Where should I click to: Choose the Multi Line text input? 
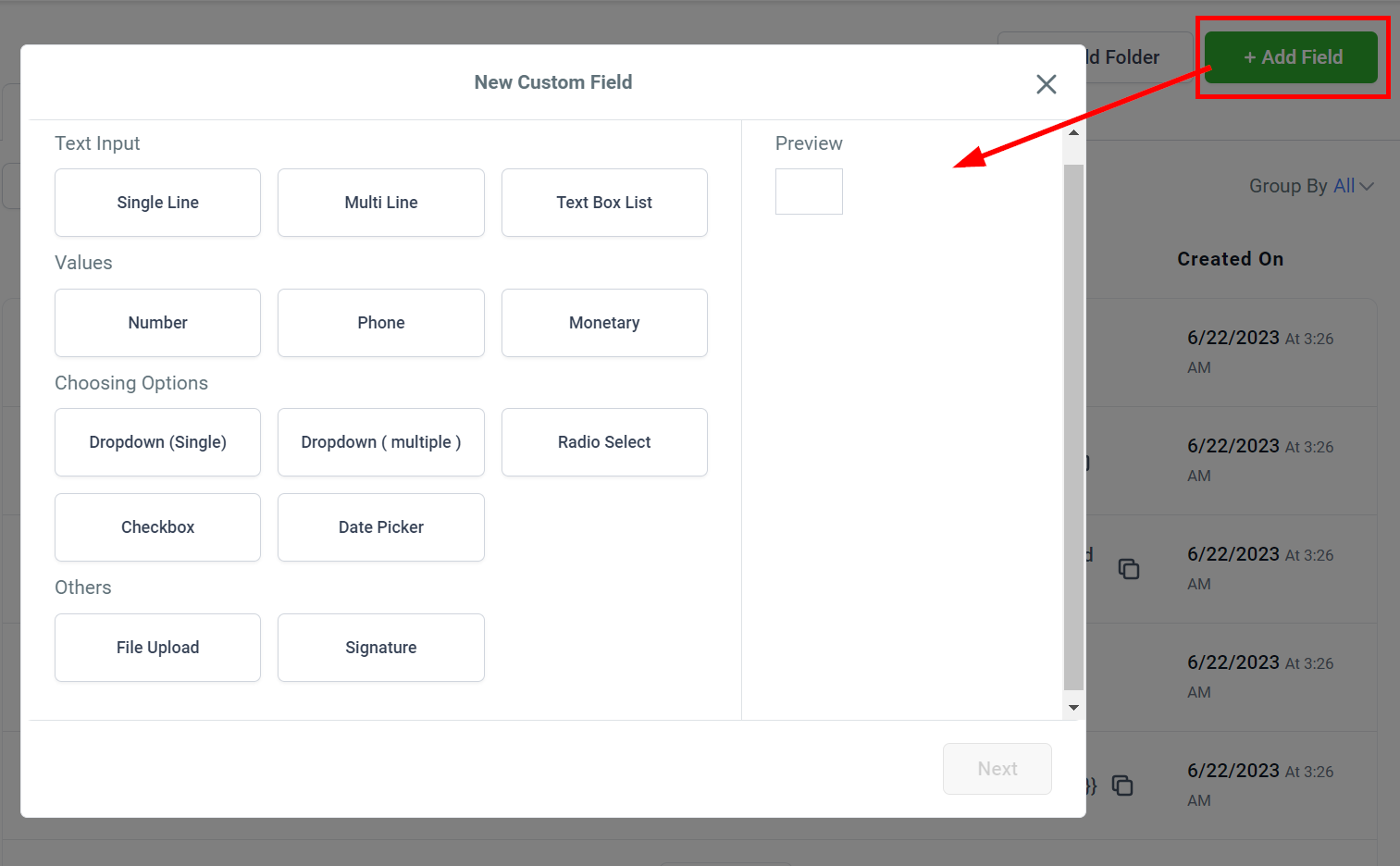[380, 203]
